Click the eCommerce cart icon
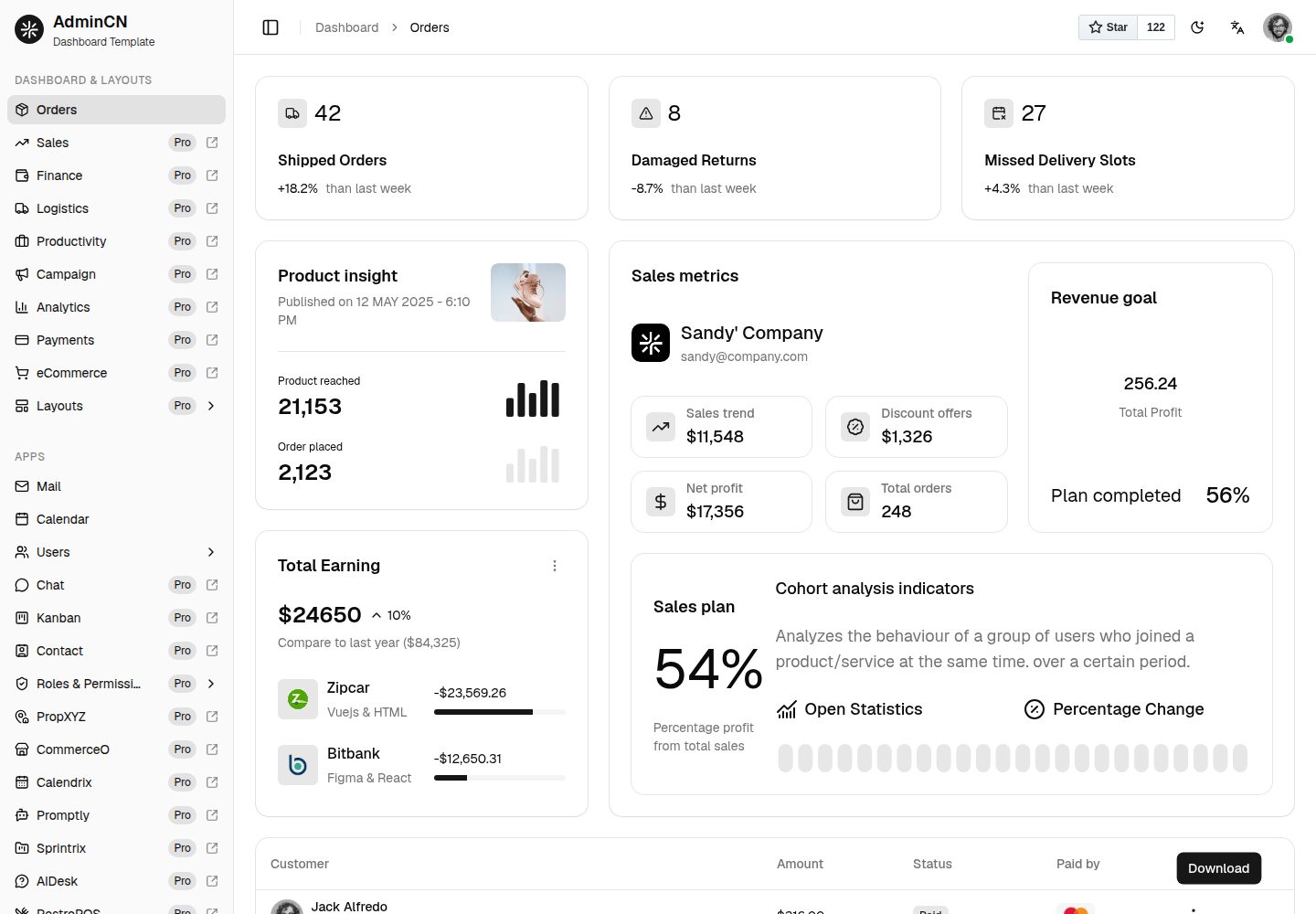 tap(22, 373)
